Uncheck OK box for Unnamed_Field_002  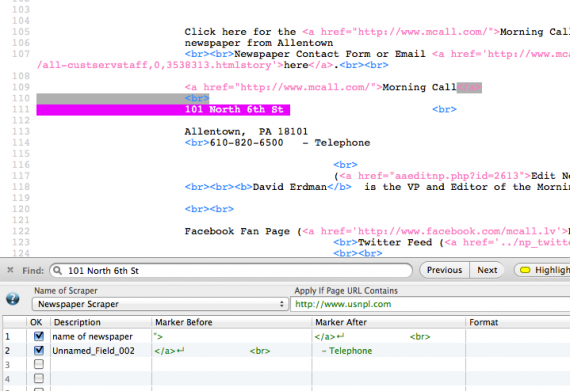(39, 350)
